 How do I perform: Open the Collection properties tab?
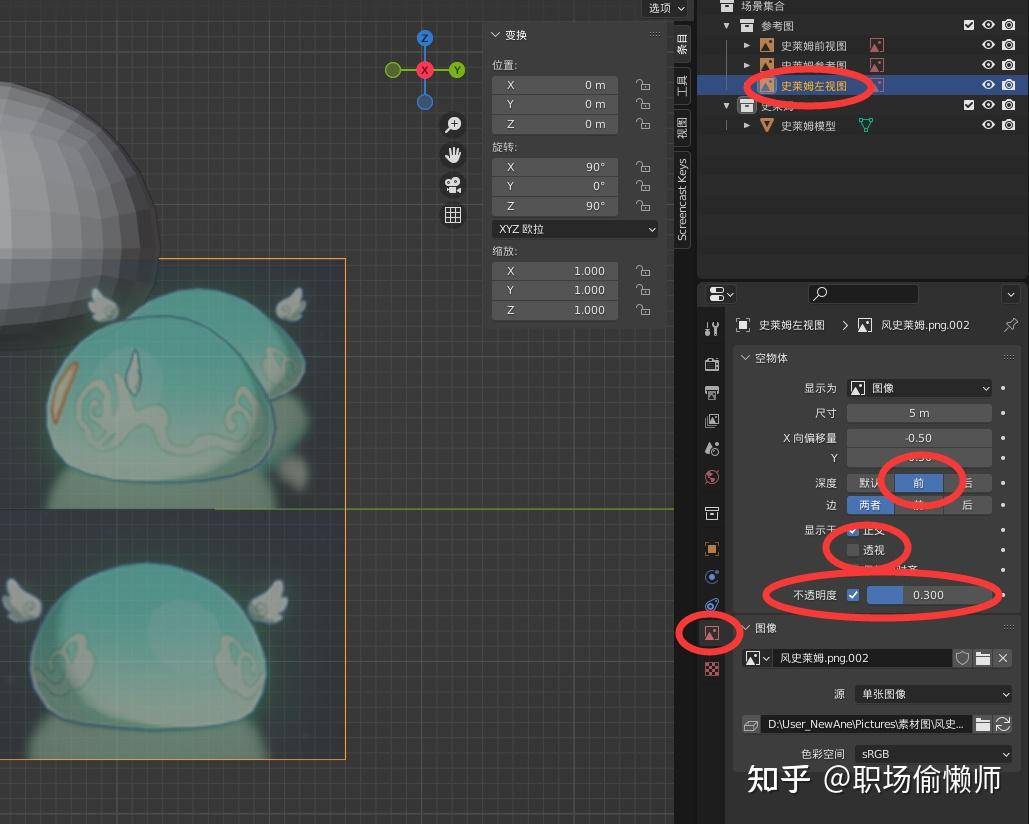click(x=712, y=513)
